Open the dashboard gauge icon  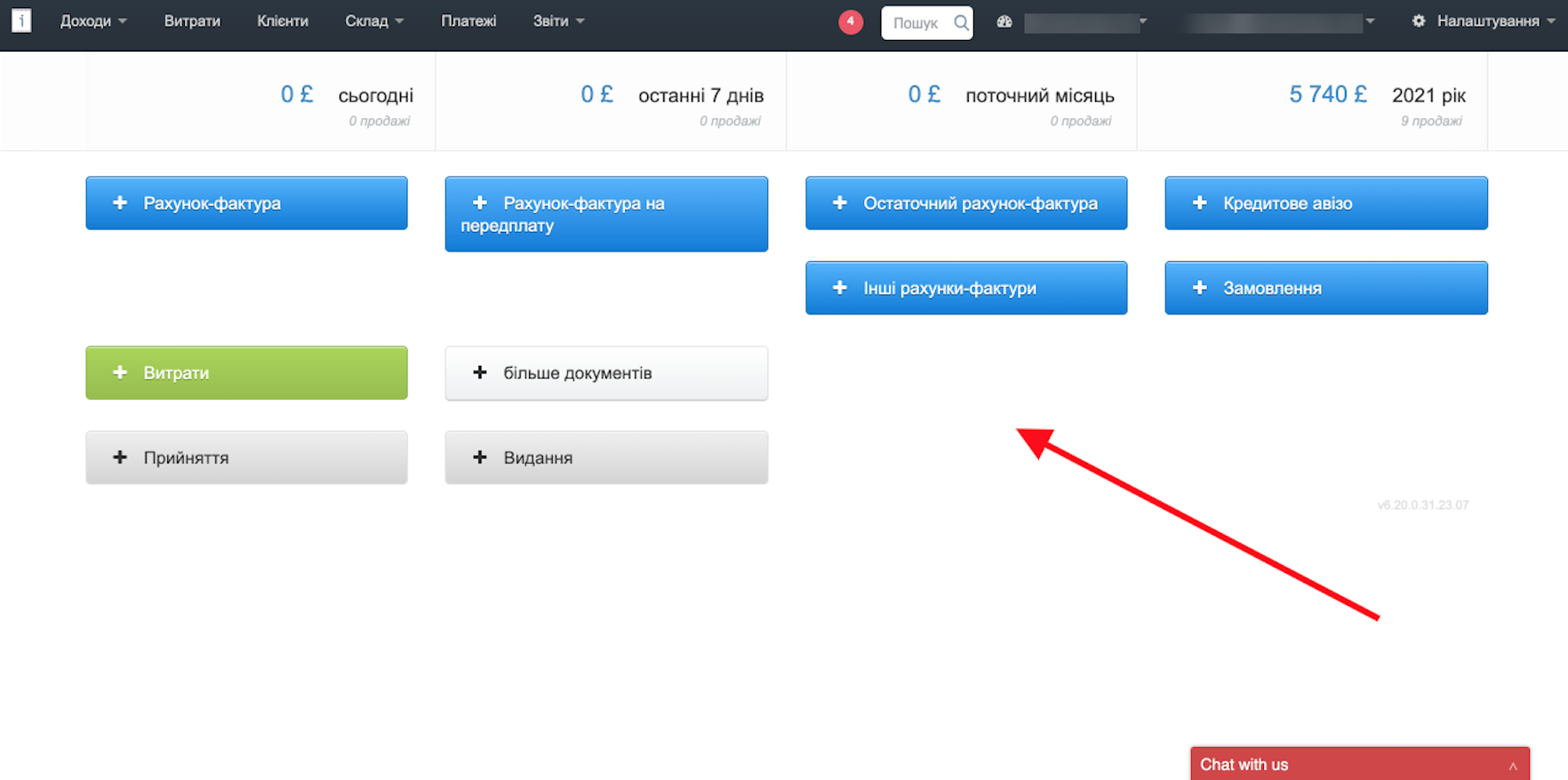1004,21
